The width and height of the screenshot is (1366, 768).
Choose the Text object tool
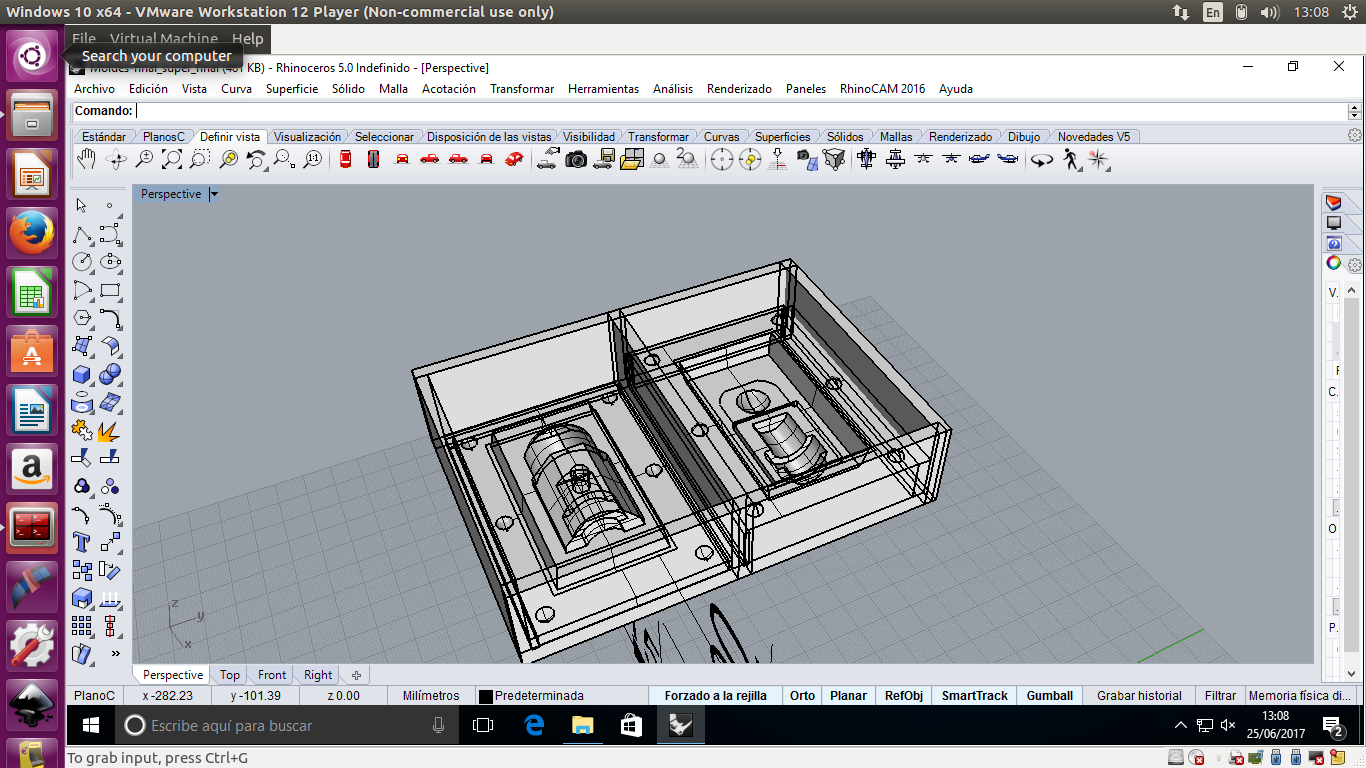pyautogui.click(x=82, y=542)
